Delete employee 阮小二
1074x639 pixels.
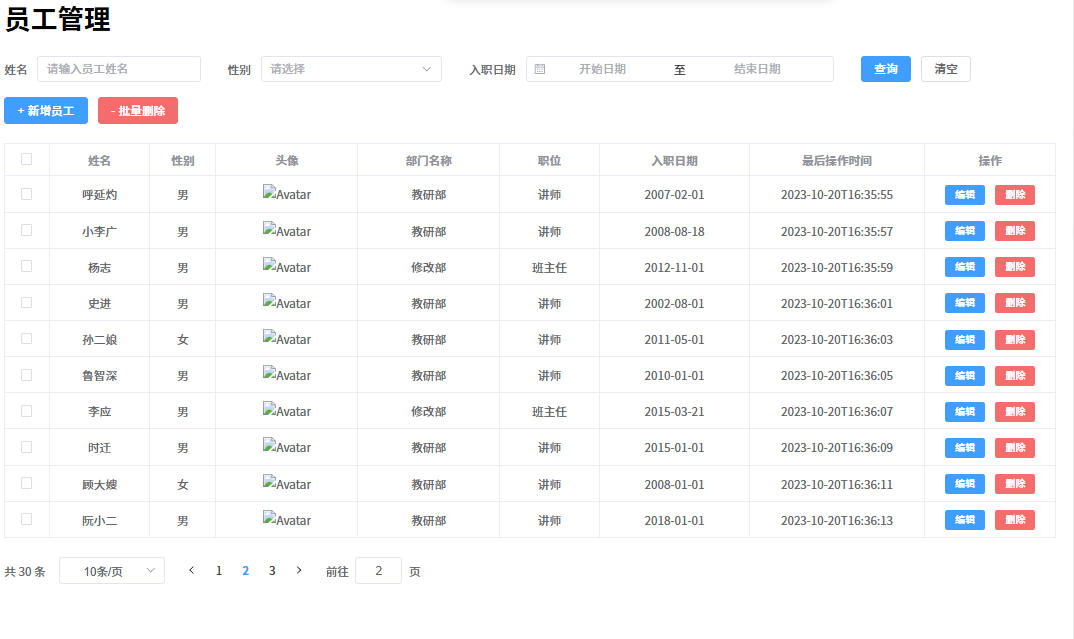click(1014, 520)
